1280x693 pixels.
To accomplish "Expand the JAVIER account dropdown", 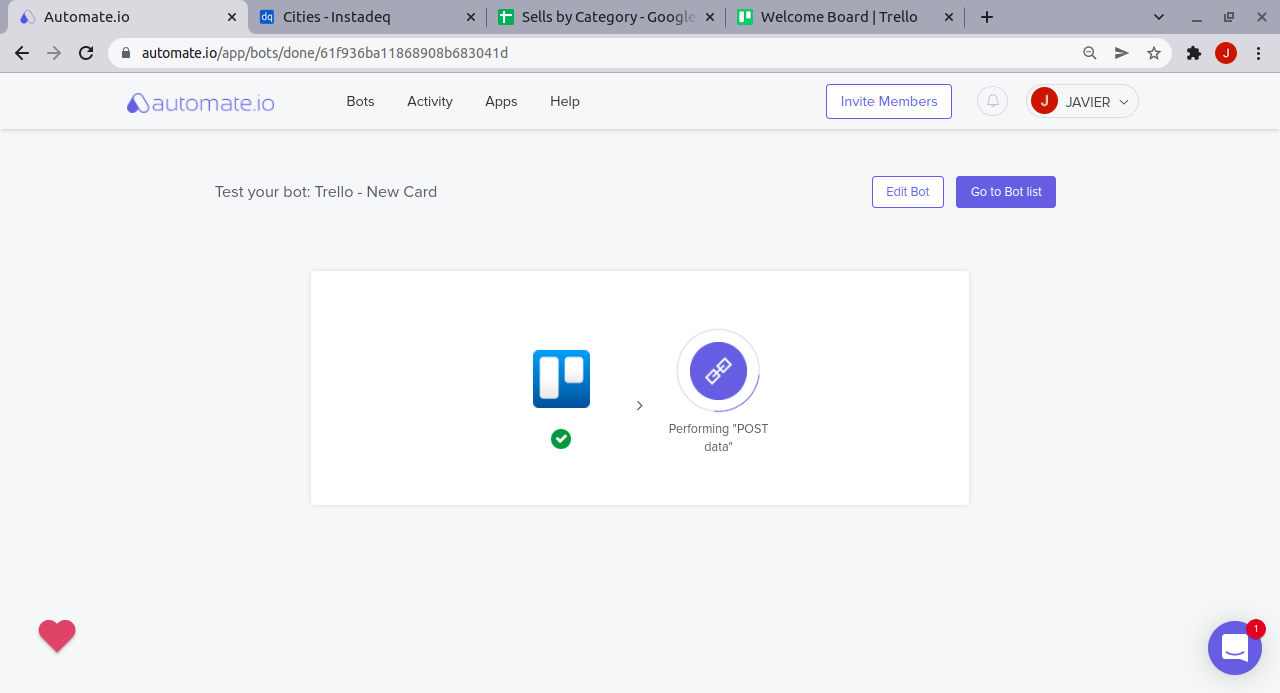I will tap(1083, 101).
